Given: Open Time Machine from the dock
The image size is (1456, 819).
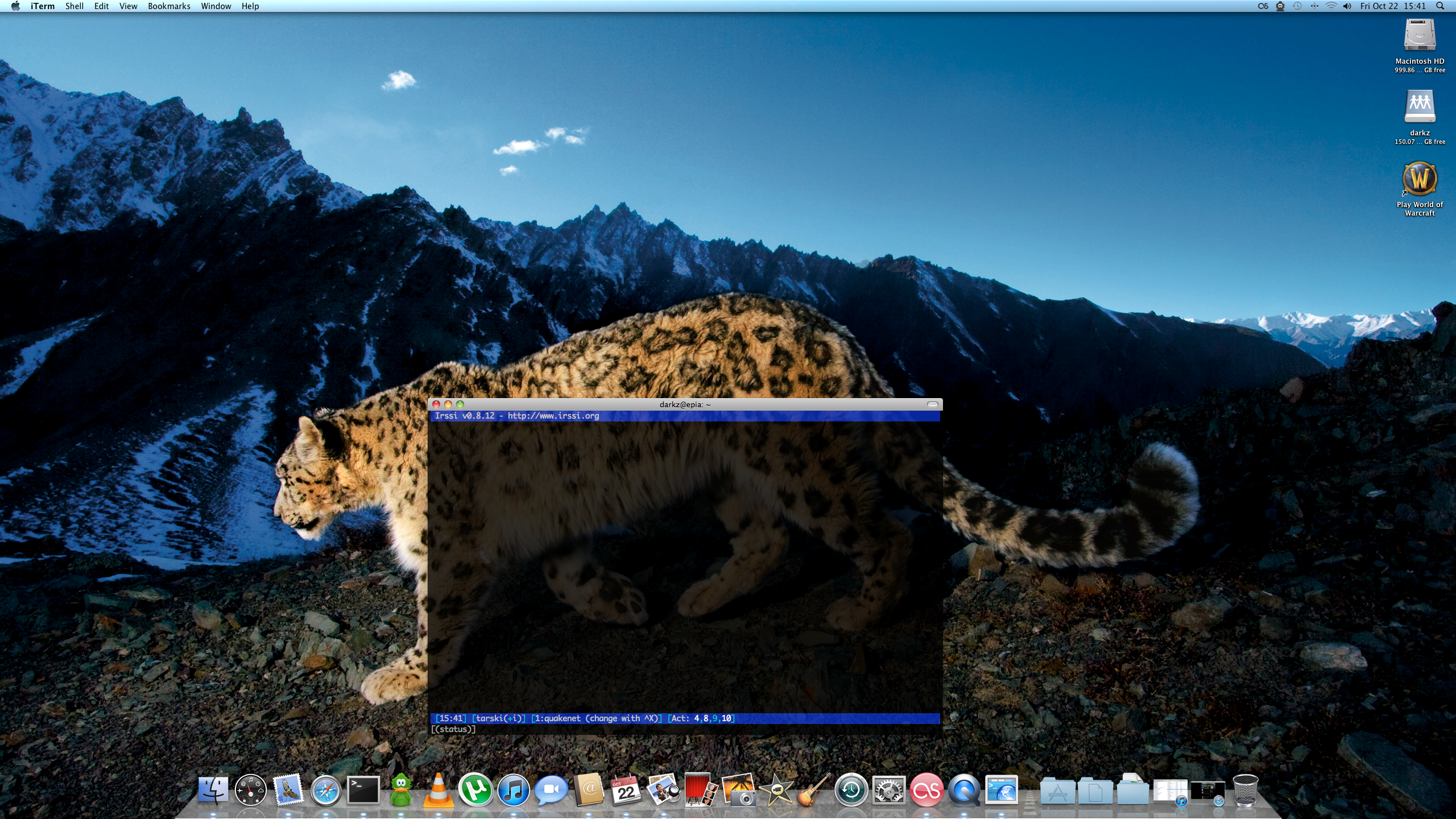Looking at the screenshot, I should pyautogui.click(x=851, y=790).
